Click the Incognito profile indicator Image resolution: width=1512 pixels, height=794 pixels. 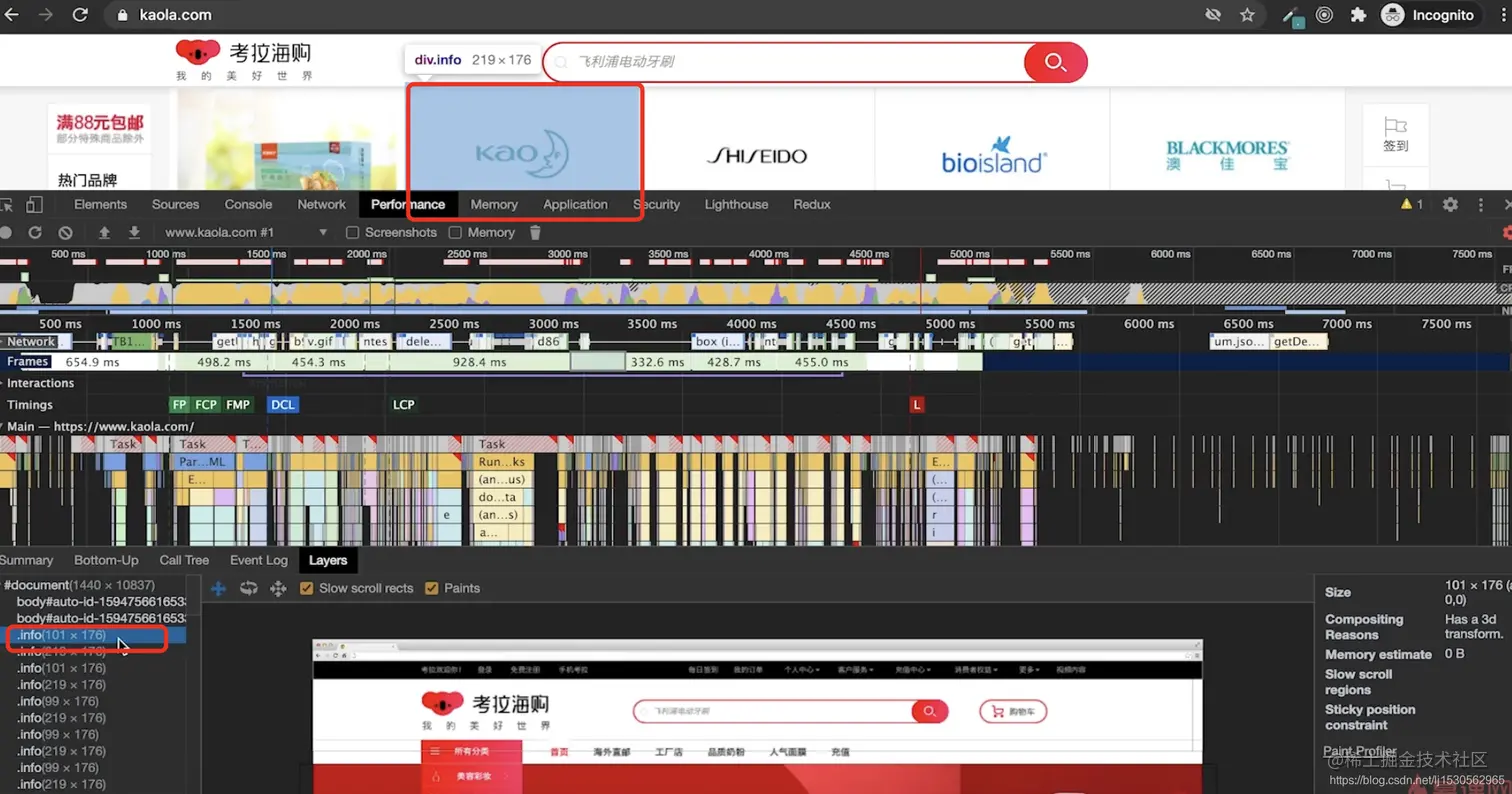click(x=1427, y=15)
